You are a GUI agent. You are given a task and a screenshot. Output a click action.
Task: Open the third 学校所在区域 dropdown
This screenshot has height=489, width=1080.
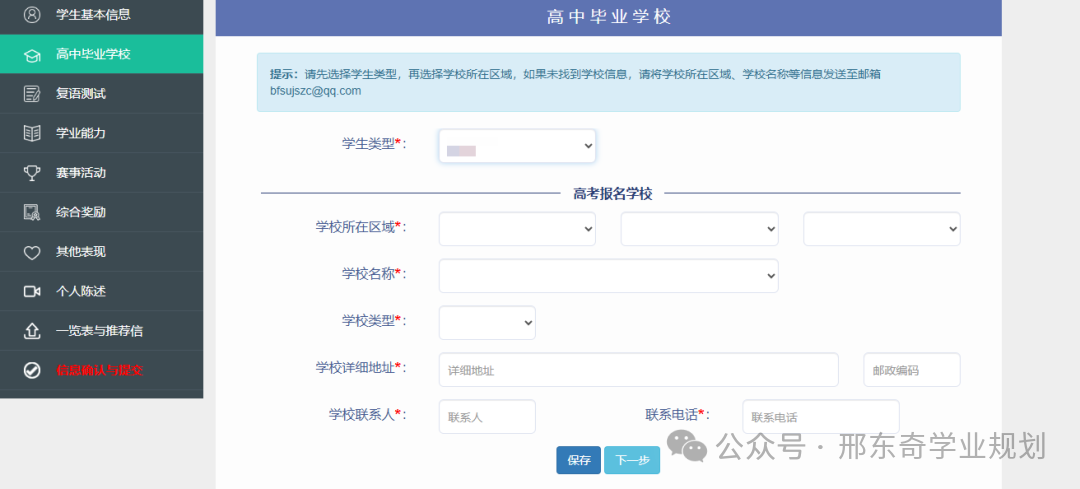[x=881, y=229]
